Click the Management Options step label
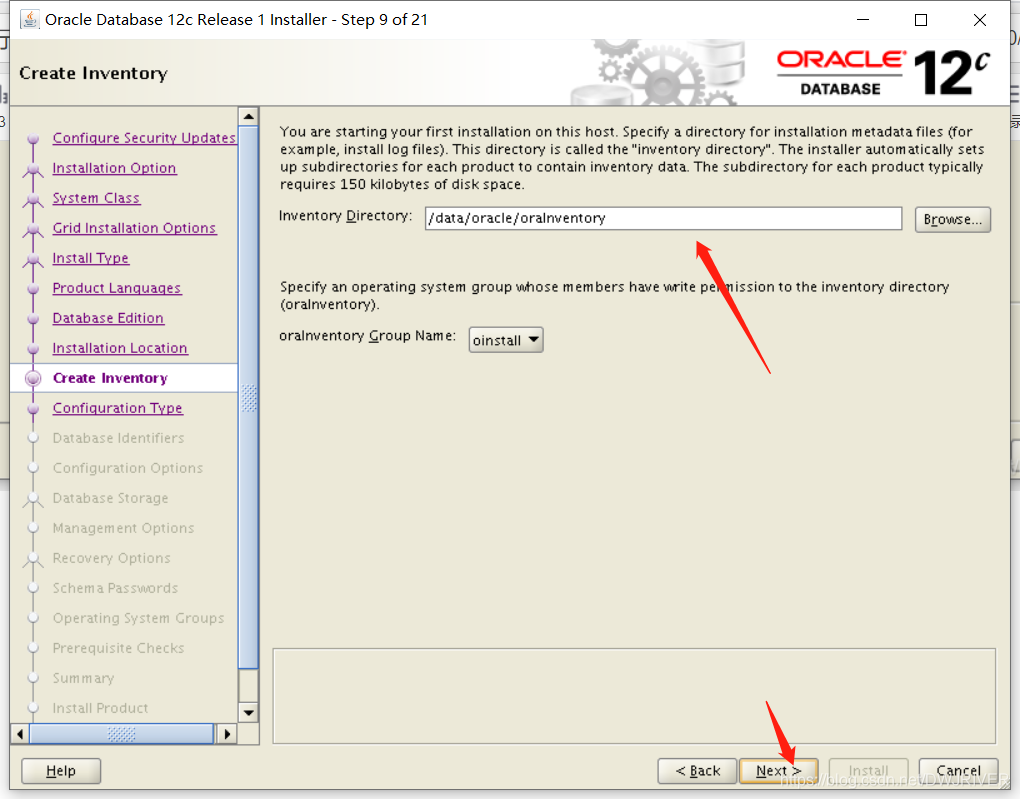 pyautogui.click(x=124, y=528)
